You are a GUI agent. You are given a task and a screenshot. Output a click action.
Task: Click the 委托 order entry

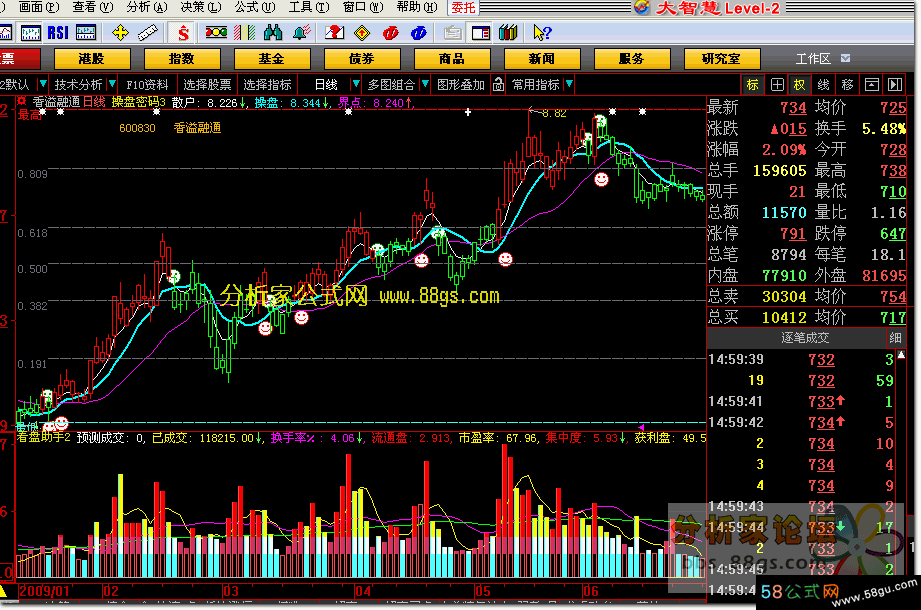click(463, 8)
